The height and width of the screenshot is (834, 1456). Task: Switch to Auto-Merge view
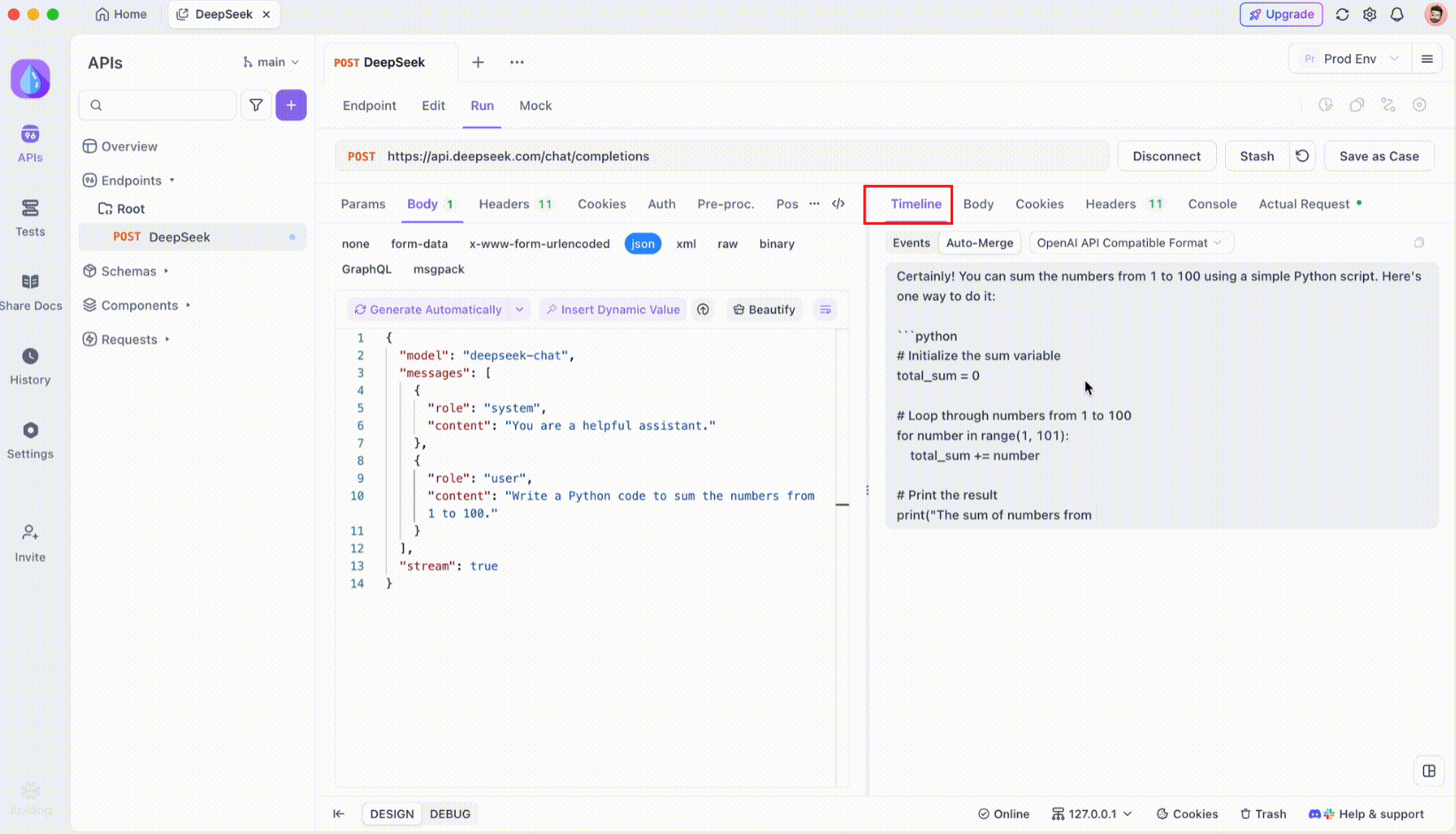tap(979, 243)
